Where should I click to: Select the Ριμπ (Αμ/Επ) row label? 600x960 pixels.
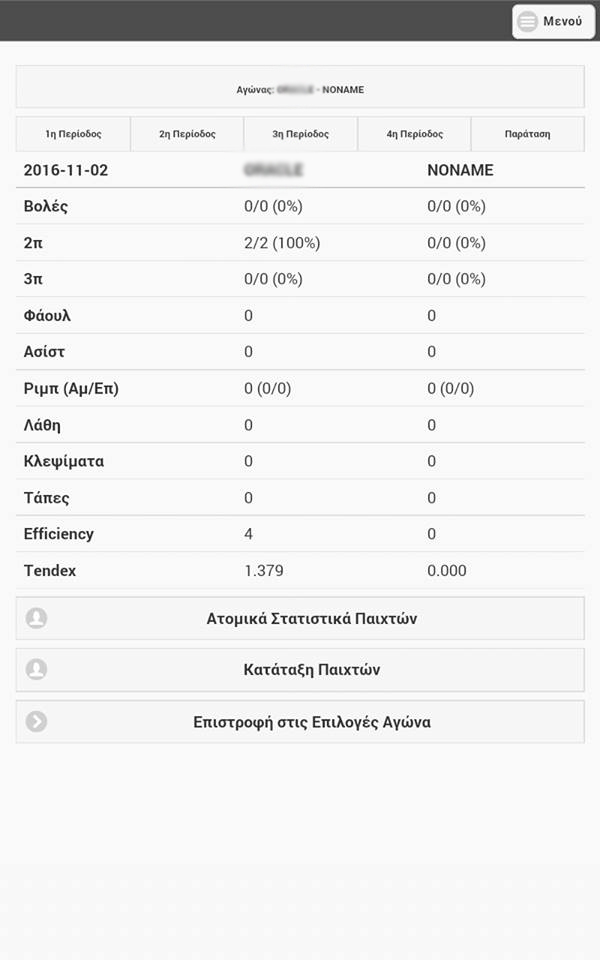tap(71, 389)
